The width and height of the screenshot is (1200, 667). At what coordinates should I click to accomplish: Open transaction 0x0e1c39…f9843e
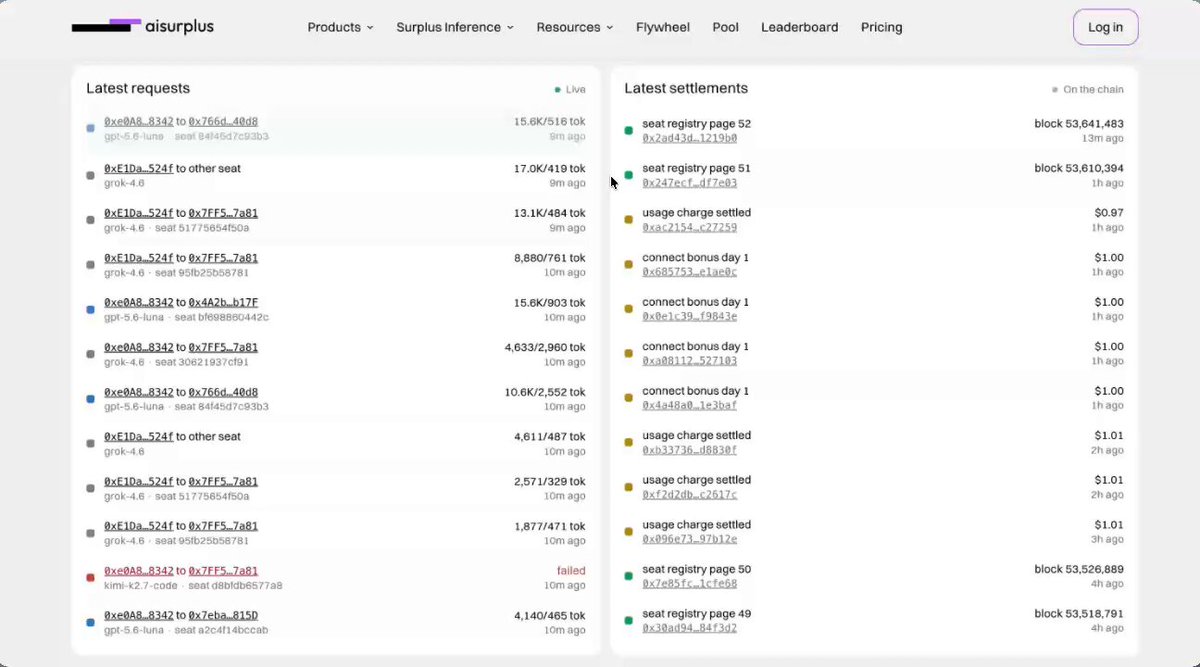click(x=689, y=316)
